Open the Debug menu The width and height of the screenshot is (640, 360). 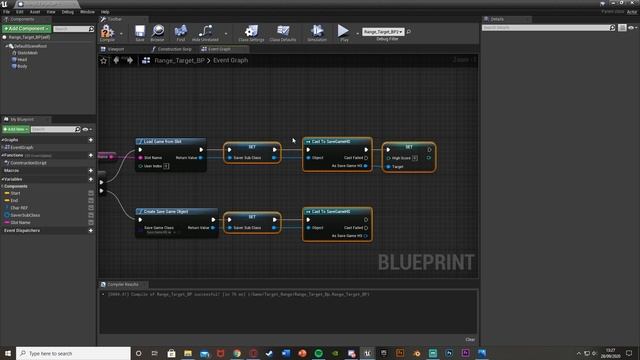[68, 12]
